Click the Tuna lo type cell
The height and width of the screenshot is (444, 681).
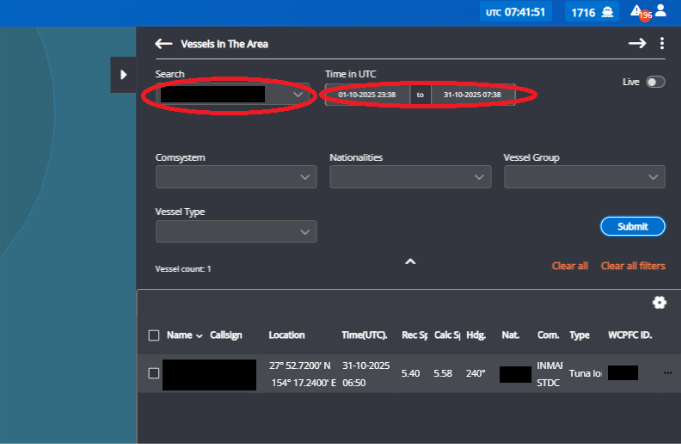point(585,374)
